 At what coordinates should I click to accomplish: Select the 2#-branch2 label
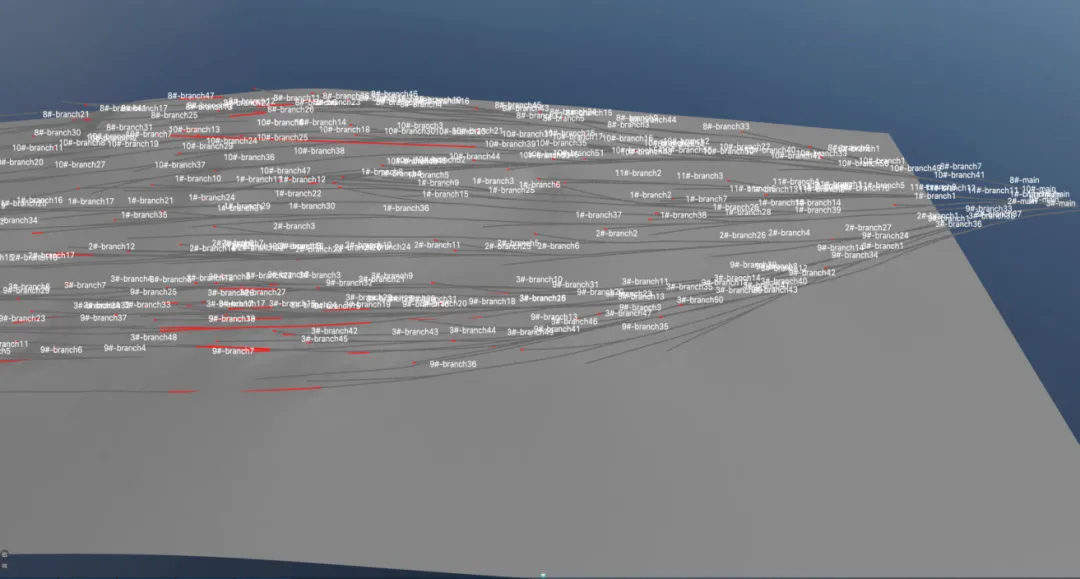(616, 233)
